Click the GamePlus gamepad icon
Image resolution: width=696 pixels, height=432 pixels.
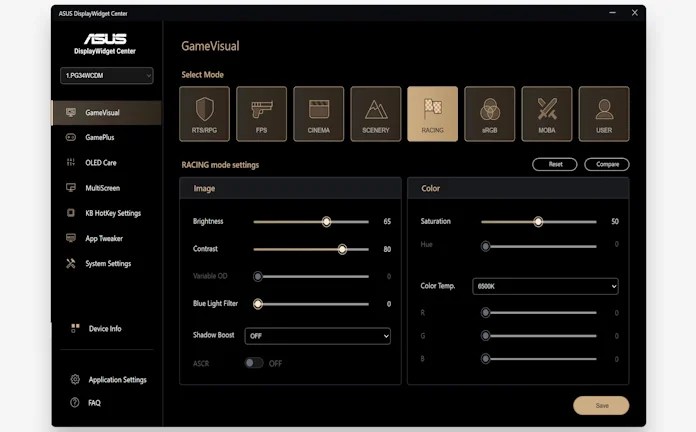tap(71, 137)
